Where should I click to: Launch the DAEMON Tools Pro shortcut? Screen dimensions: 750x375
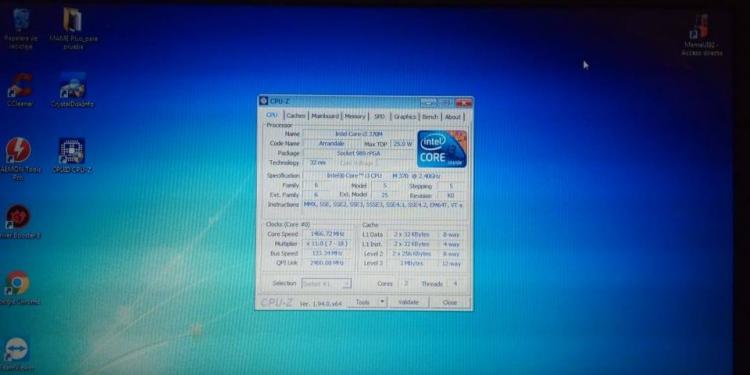[x=19, y=159]
